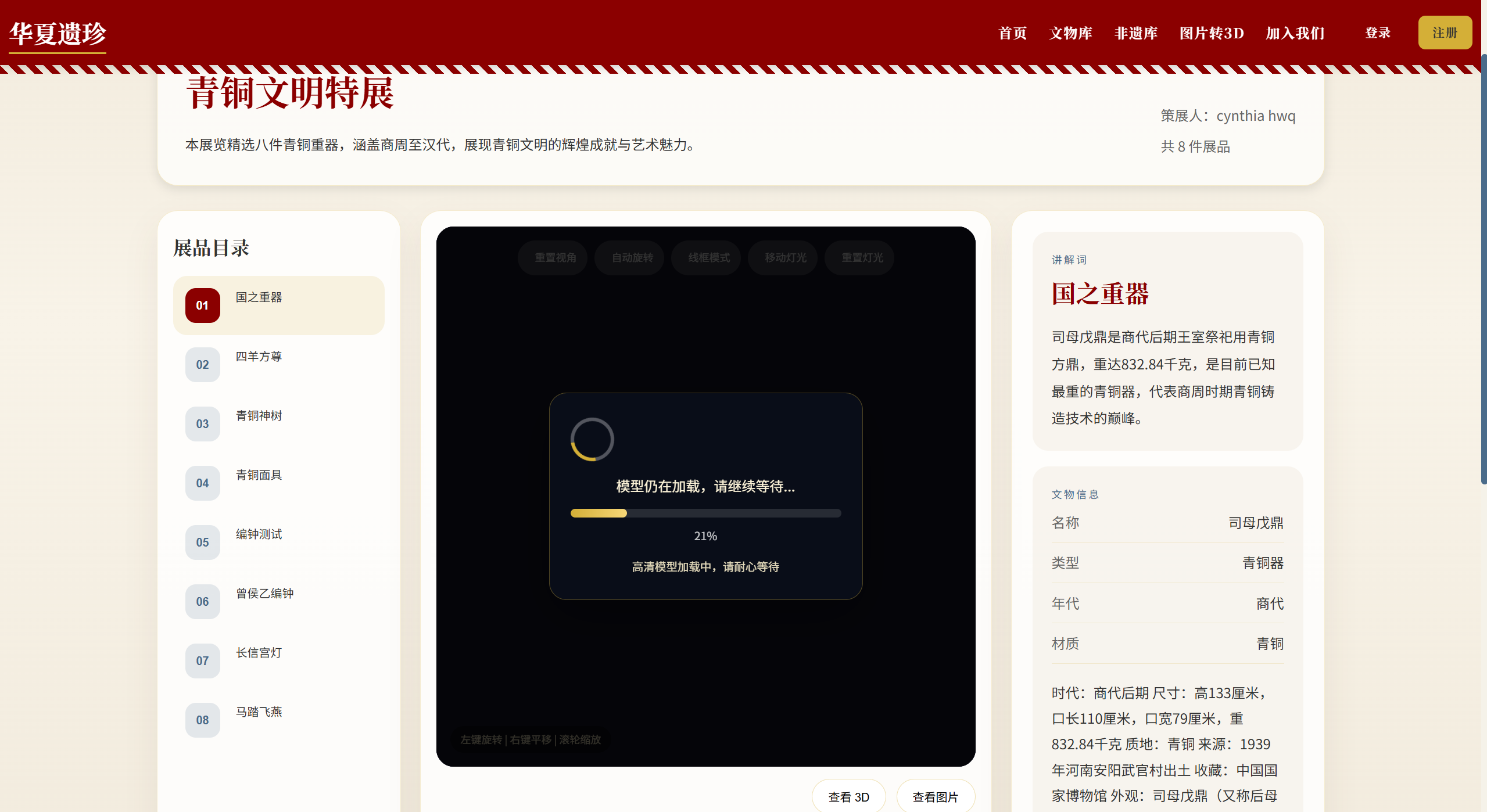The height and width of the screenshot is (812, 1487).
Task: Click the 司母戊鼎 name value
Action: (x=1256, y=523)
